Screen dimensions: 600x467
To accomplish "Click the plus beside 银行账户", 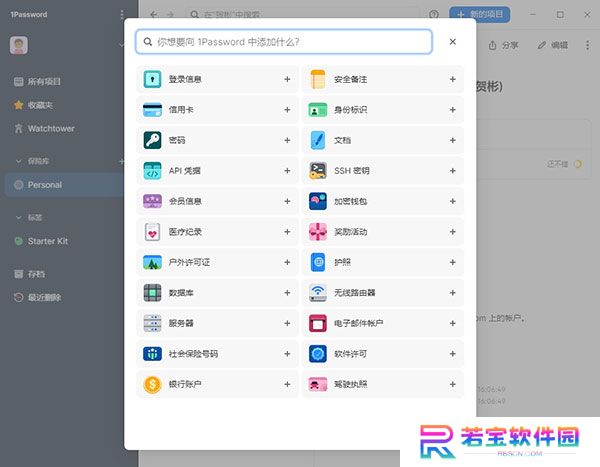I will [287, 384].
